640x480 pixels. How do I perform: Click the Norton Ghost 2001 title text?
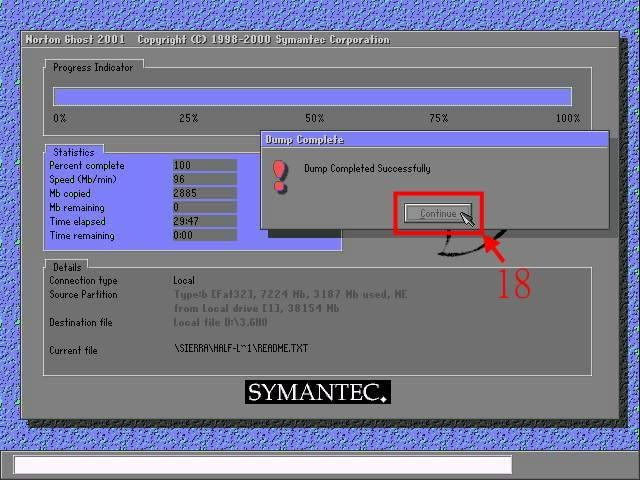coord(75,40)
